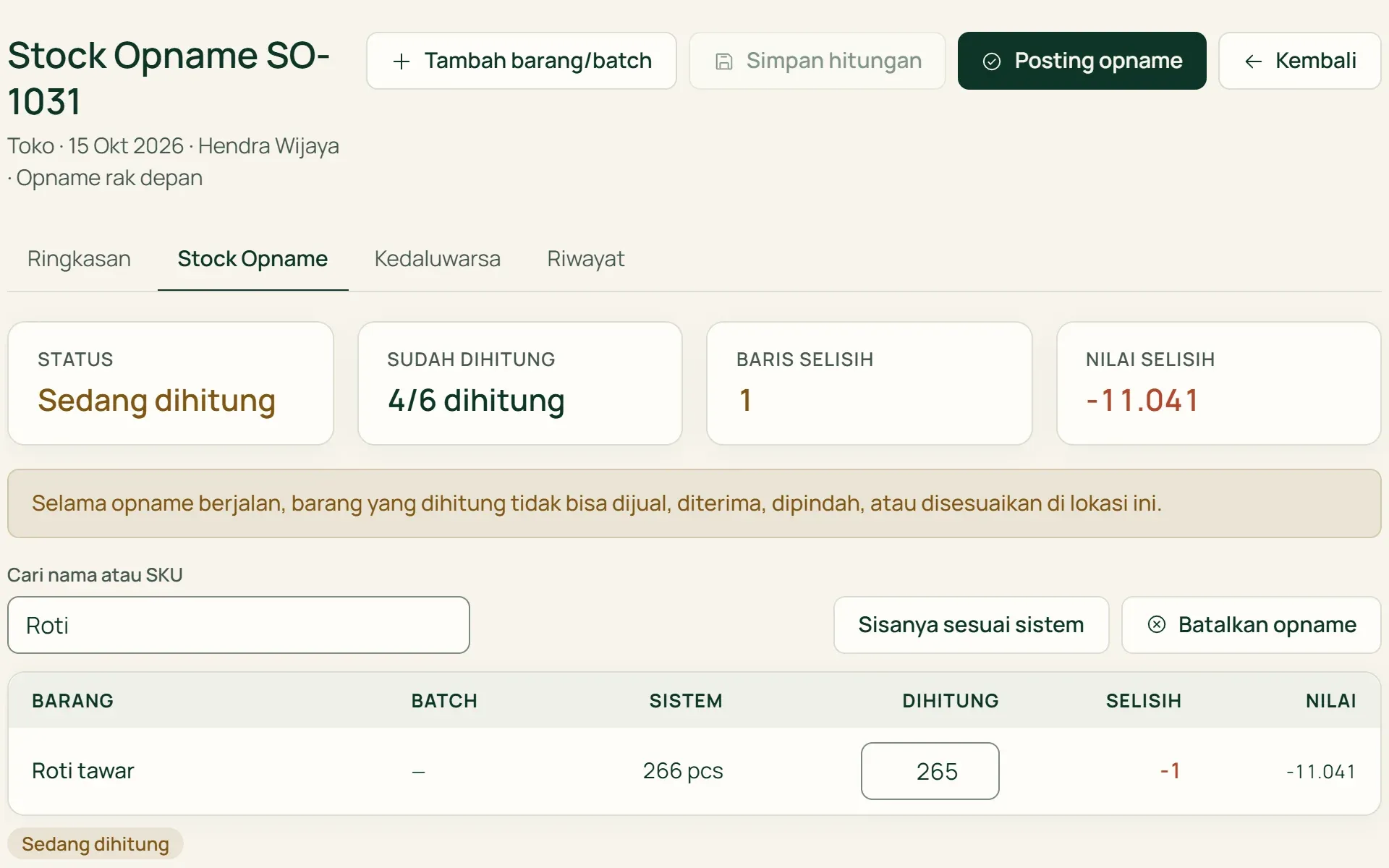The height and width of the screenshot is (868, 1389).
Task: Click the BARANG column header
Action: 72,701
